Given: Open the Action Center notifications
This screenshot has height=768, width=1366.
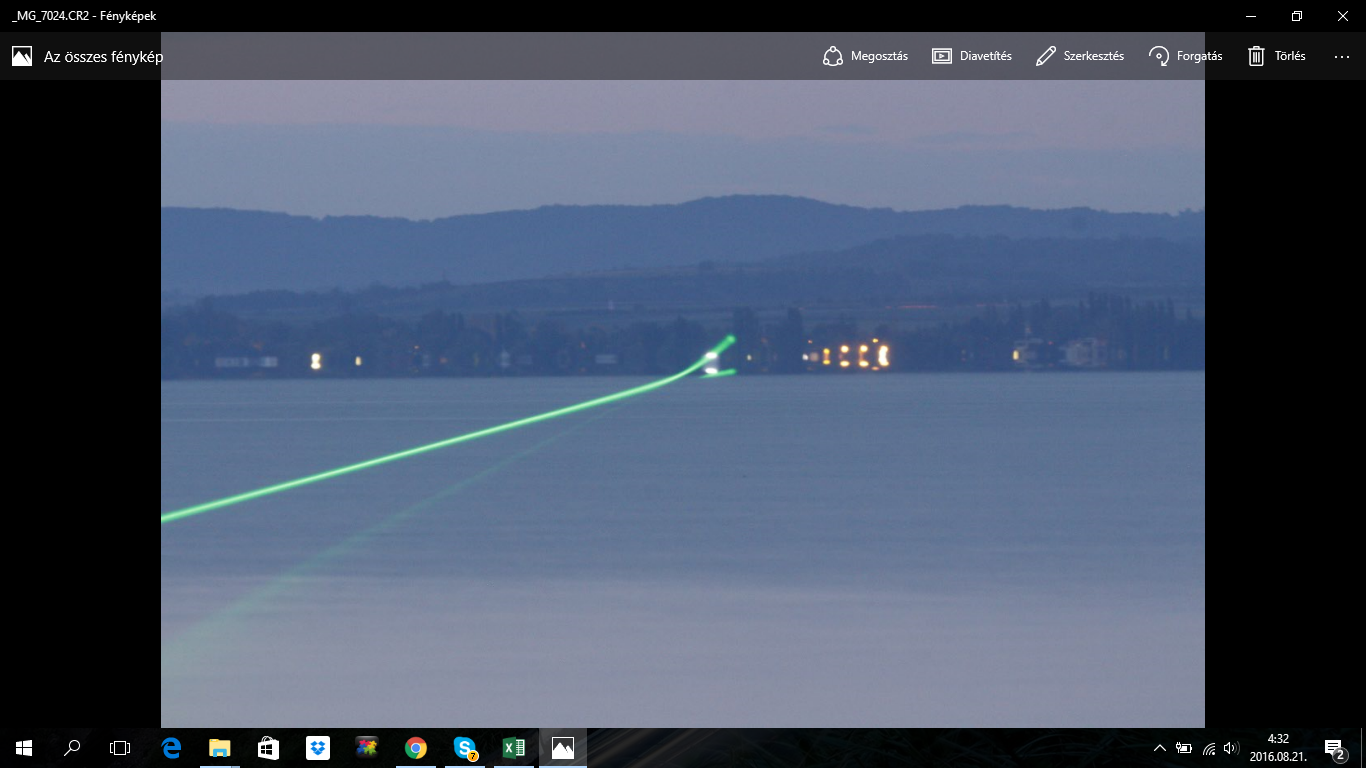Looking at the screenshot, I should (x=1334, y=747).
